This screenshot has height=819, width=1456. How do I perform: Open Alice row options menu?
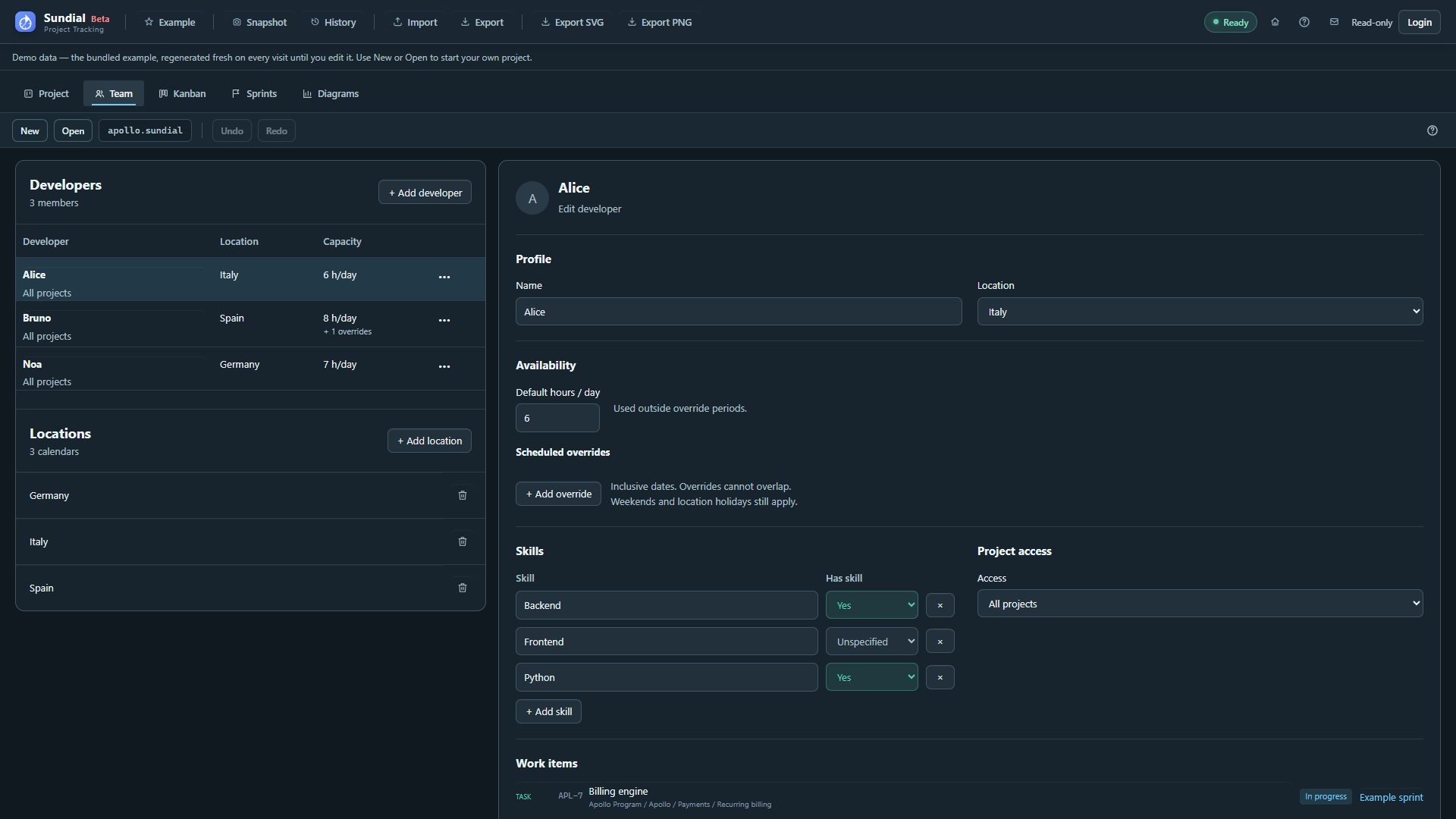point(444,277)
